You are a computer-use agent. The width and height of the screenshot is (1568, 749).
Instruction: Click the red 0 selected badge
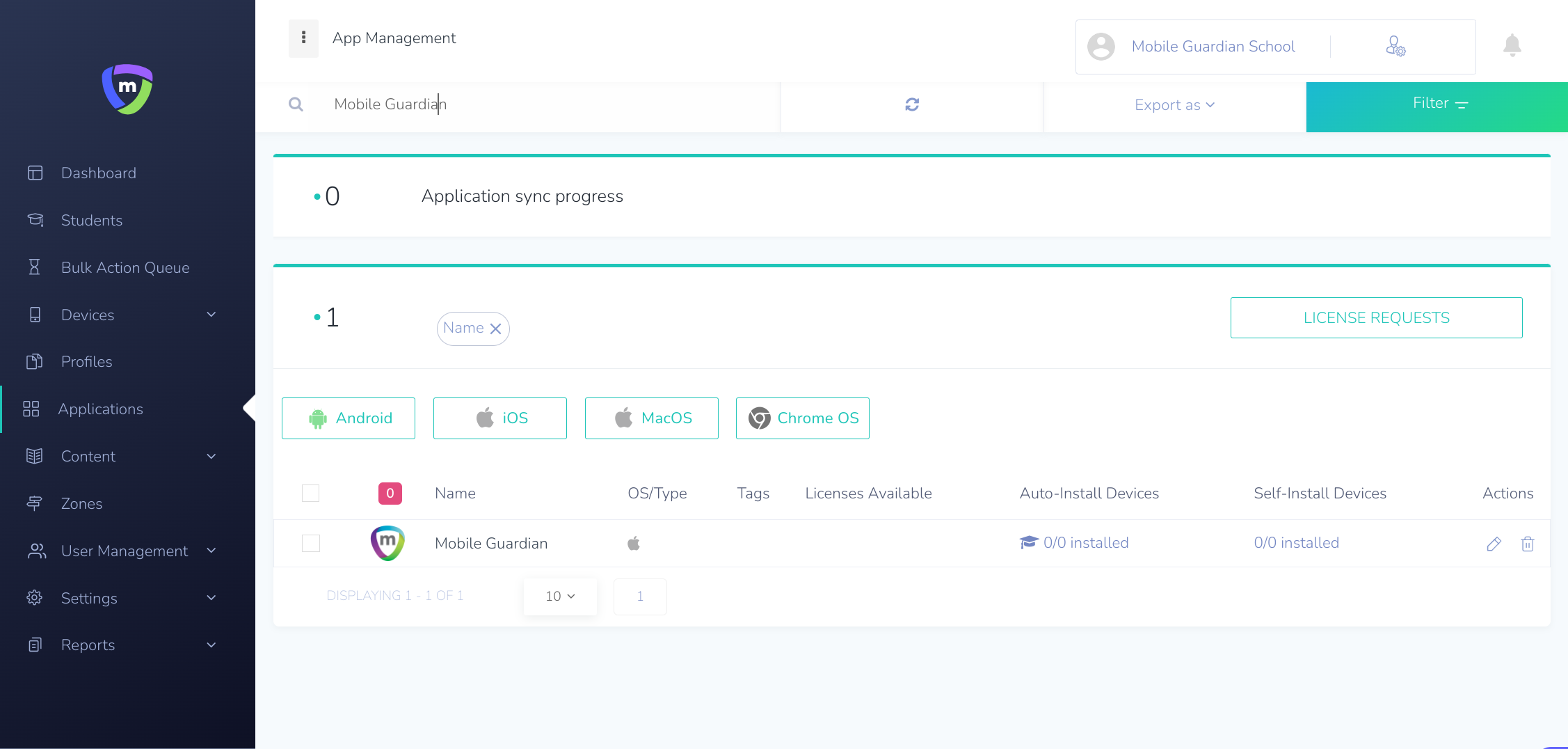pos(390,493)
